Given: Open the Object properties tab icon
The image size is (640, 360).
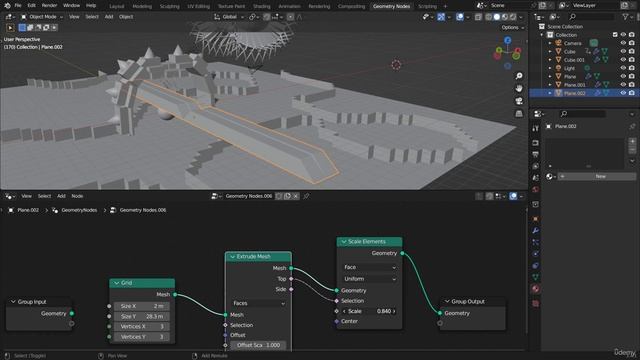Looking at the screenshot, I should (536, 219).
